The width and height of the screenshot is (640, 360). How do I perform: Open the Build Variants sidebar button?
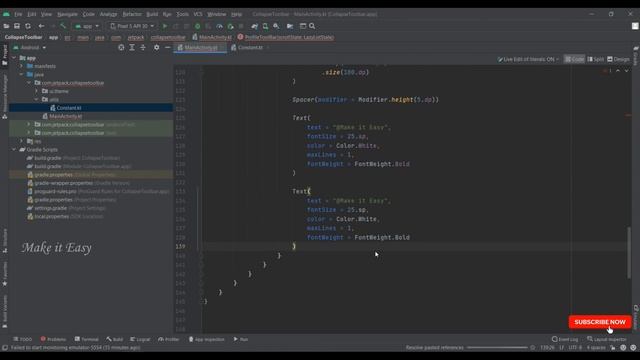4,311
